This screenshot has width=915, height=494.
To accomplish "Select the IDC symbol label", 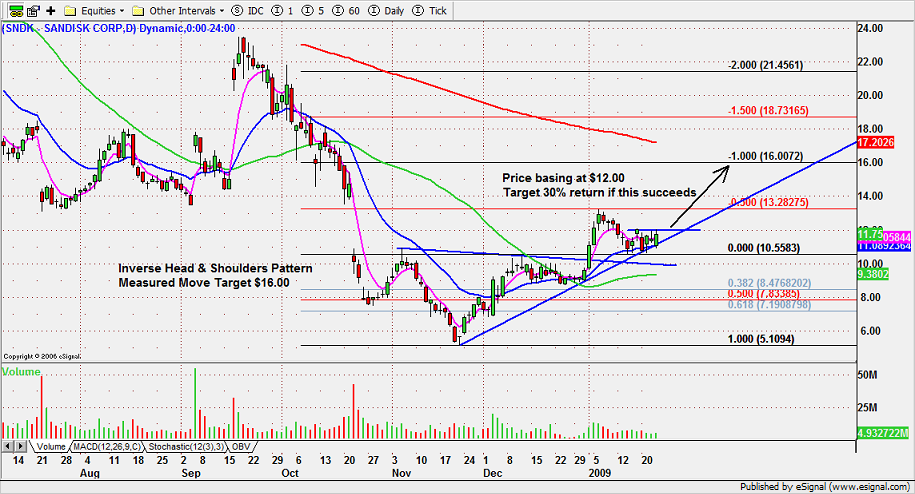I will [x=256, y=10].
